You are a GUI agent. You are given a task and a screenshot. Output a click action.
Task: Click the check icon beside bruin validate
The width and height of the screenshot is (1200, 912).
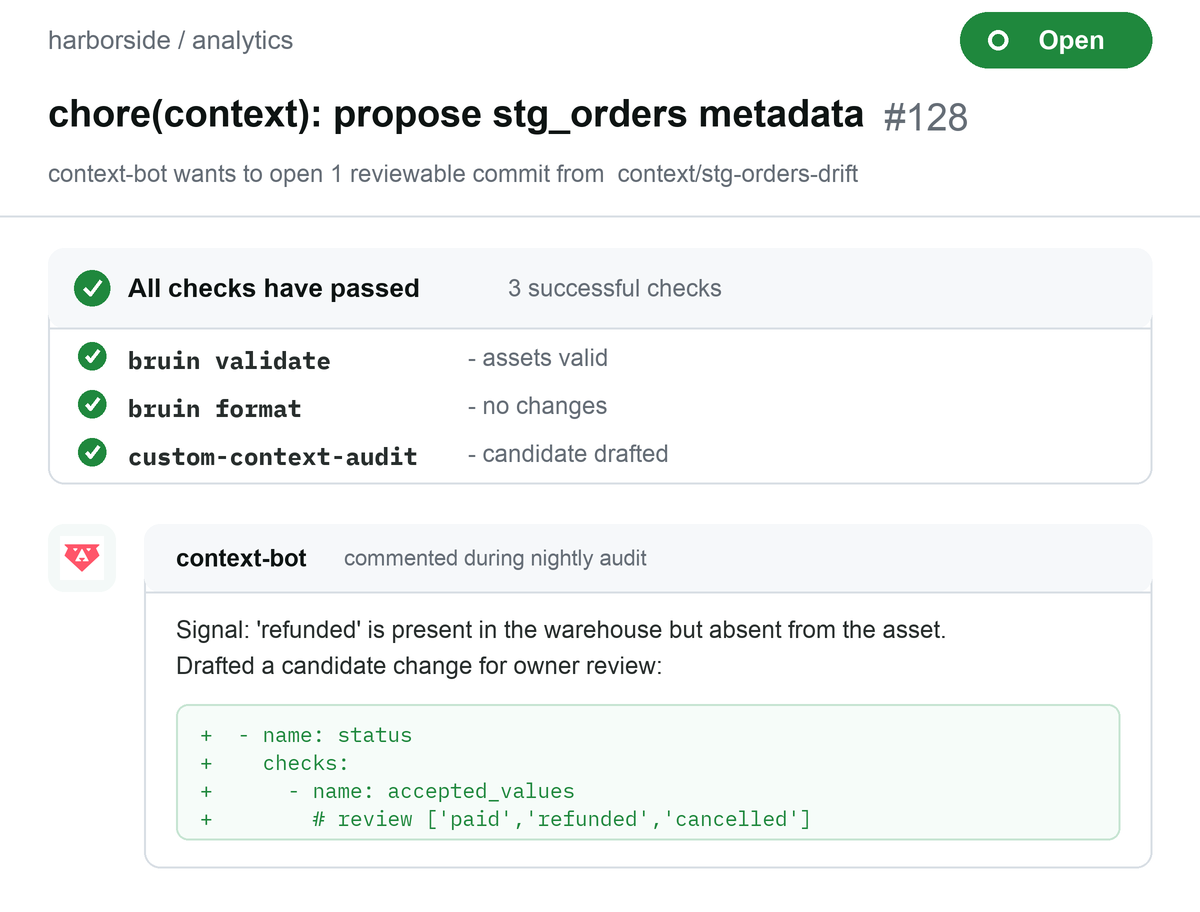(92, 358)
